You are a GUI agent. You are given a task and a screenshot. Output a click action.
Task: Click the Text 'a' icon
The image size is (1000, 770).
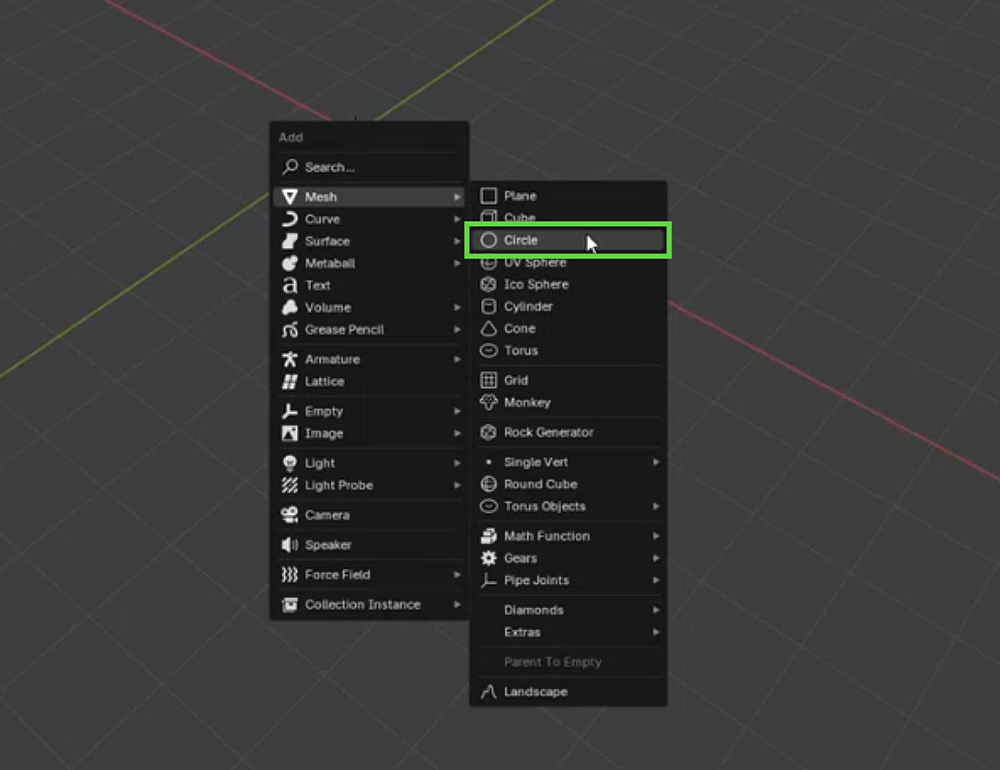click(x=290, y=285)
